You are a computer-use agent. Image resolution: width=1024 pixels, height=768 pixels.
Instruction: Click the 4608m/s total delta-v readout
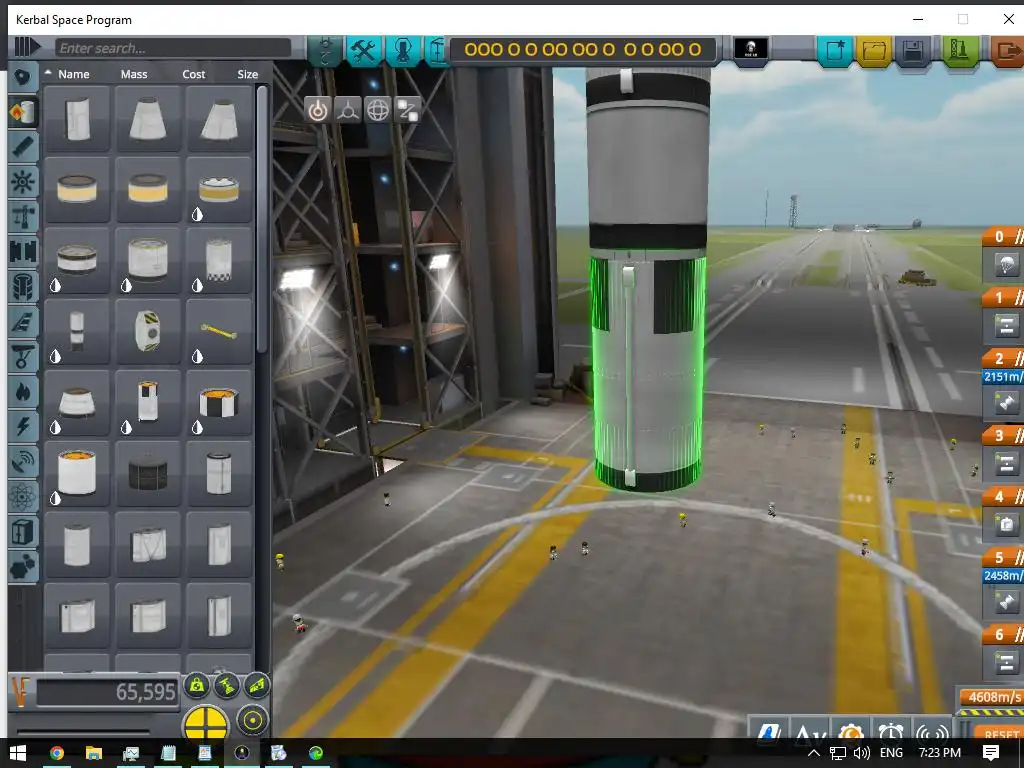click(x=991, y=697)
